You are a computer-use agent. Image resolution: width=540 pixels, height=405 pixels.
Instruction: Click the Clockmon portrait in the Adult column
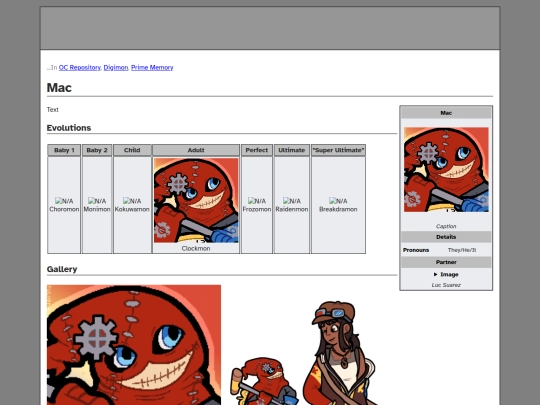tap(196, 200)
